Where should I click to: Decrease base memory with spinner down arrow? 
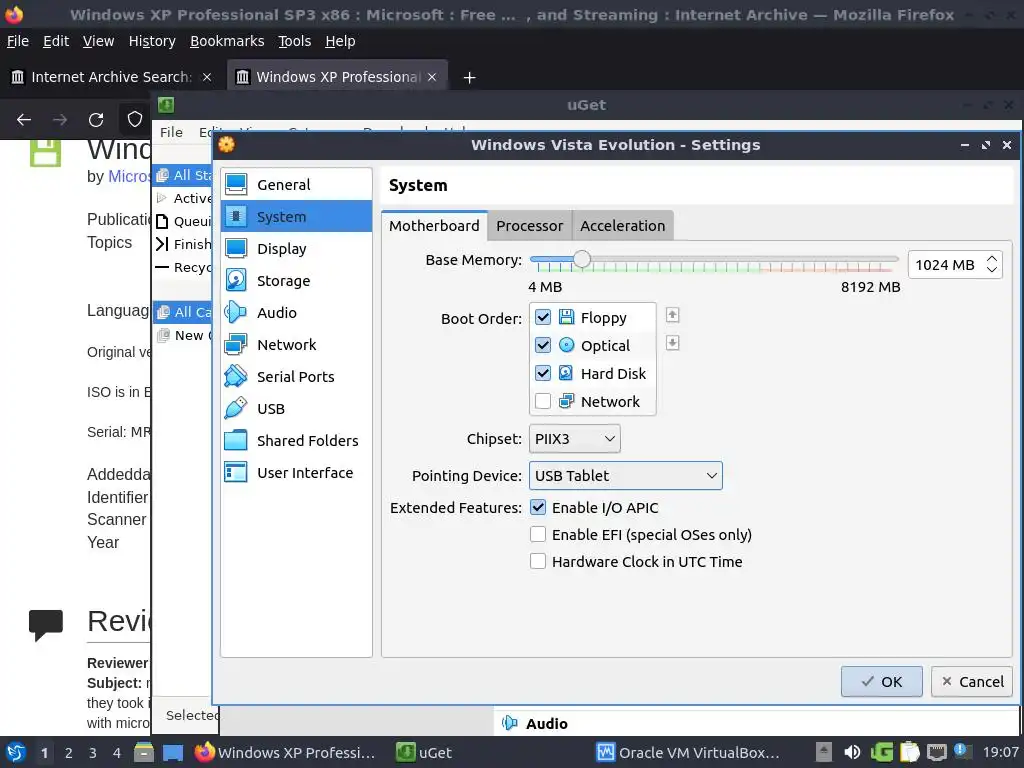[x=992, y=270]
